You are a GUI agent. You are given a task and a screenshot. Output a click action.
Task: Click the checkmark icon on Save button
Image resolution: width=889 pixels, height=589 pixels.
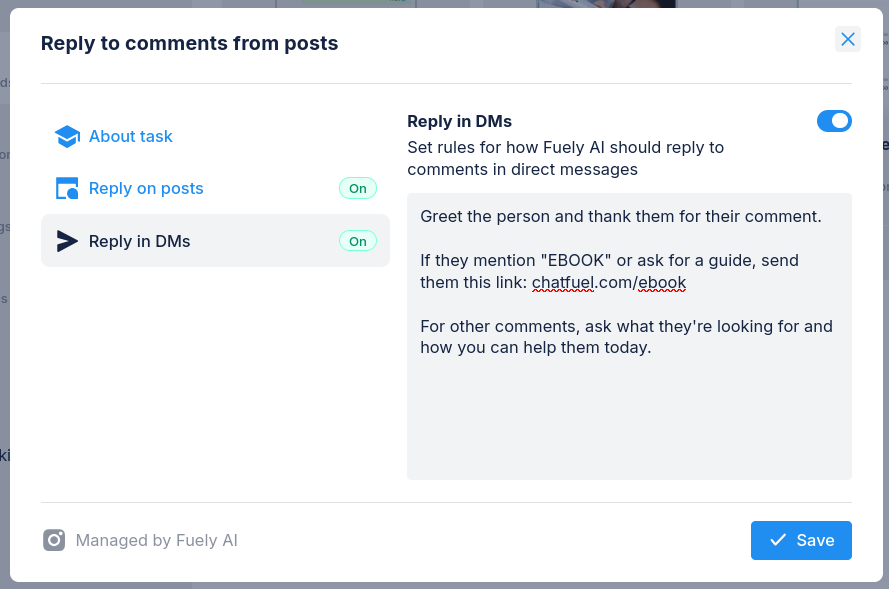[x=778, y=540]
